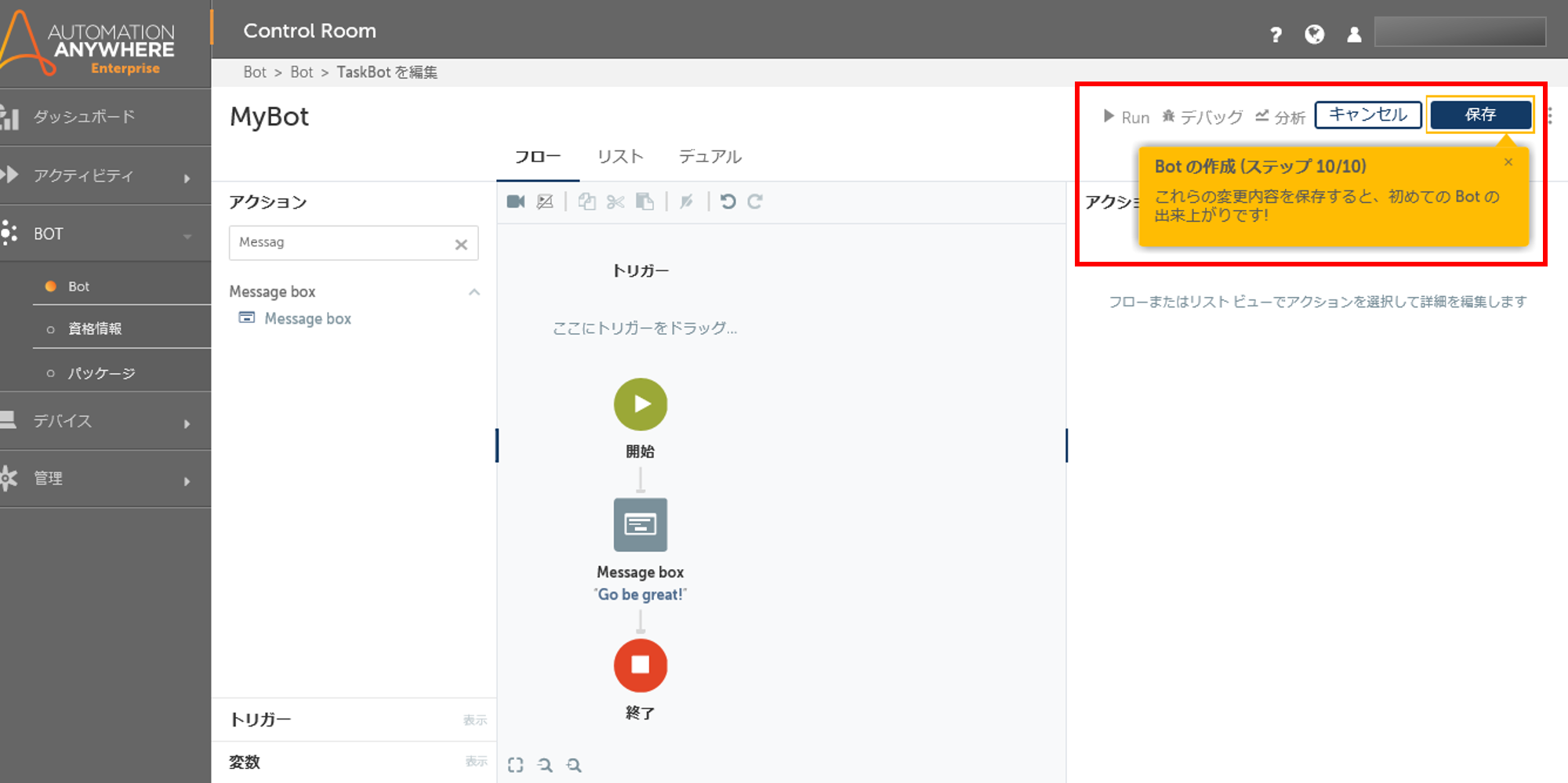
Task: Zoom in the flow canvas
Action: coord(574,765)
